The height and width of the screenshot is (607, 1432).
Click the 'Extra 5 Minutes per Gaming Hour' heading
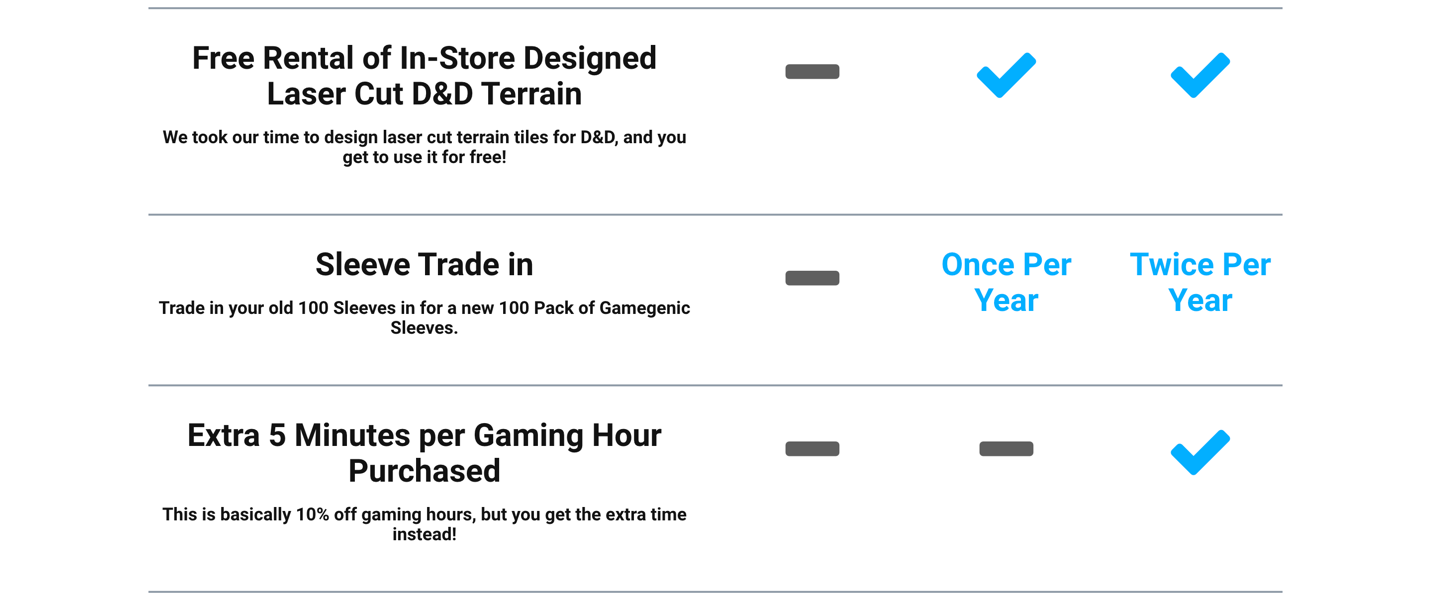[424, 435]
